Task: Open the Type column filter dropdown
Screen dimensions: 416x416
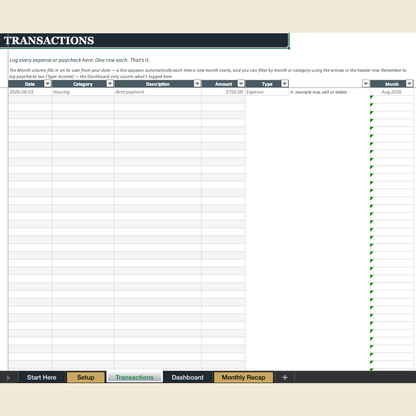Action: coord(285,84)
